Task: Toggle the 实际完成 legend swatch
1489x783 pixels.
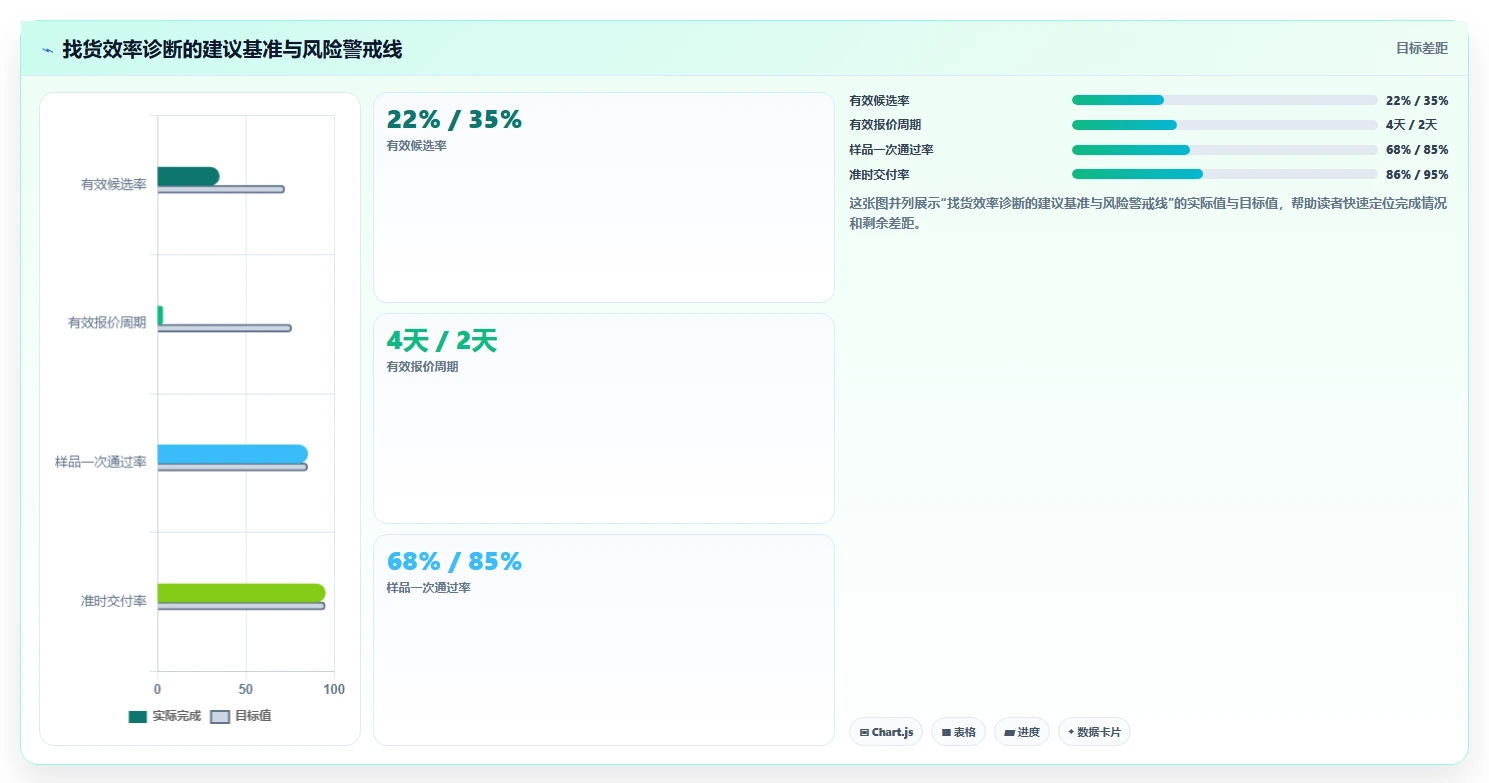Action: coord(138,716)
